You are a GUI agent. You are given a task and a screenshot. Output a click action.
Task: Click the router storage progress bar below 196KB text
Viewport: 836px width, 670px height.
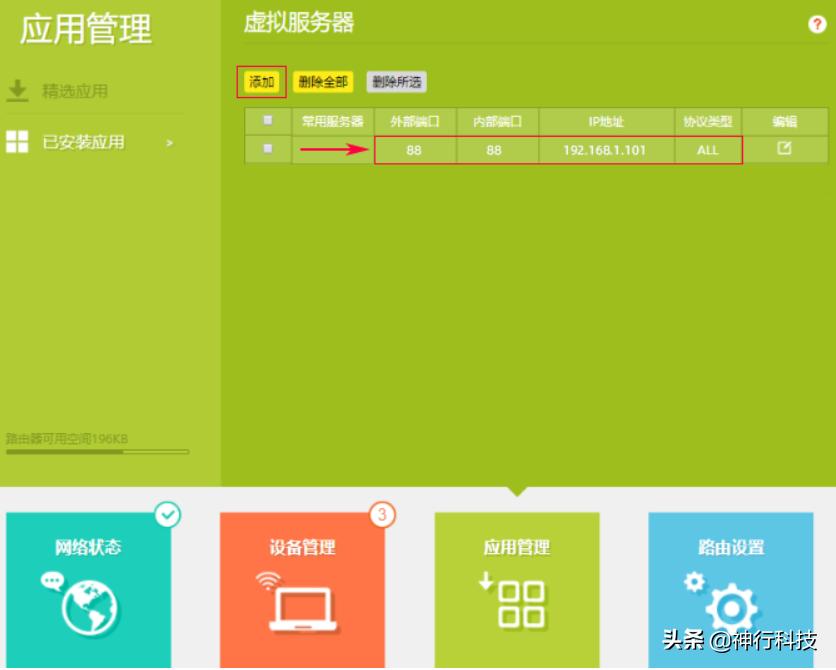(x=97, y=450)
